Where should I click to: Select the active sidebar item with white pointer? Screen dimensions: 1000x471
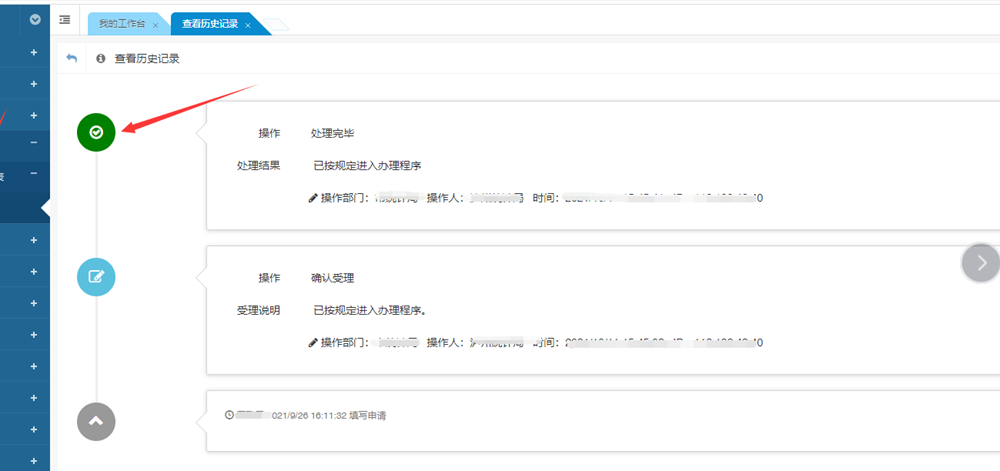(x=22, y=207)
